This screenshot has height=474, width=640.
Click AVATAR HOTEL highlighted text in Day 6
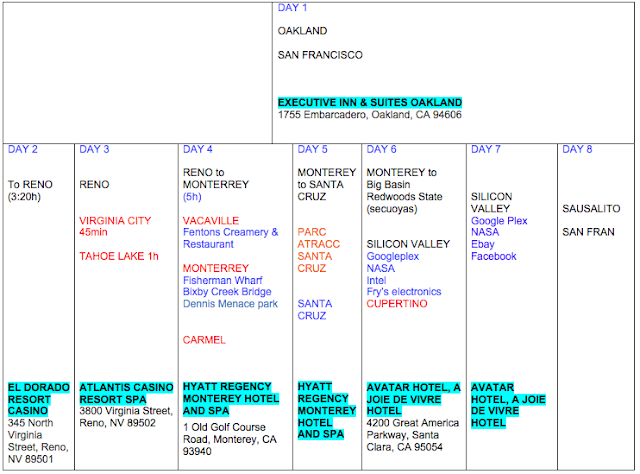click(x=413, y=399)
